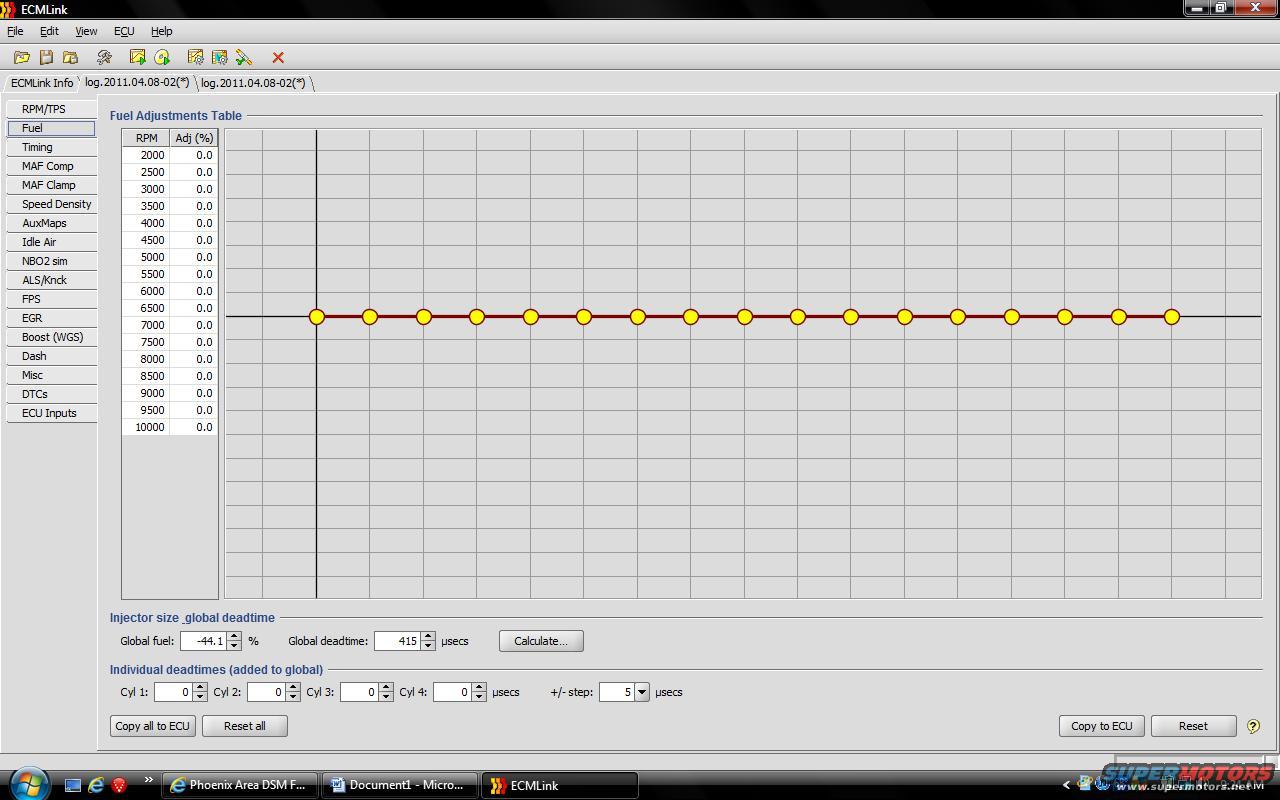Select the ECU Inputs side tab

(x=51, y=413)
